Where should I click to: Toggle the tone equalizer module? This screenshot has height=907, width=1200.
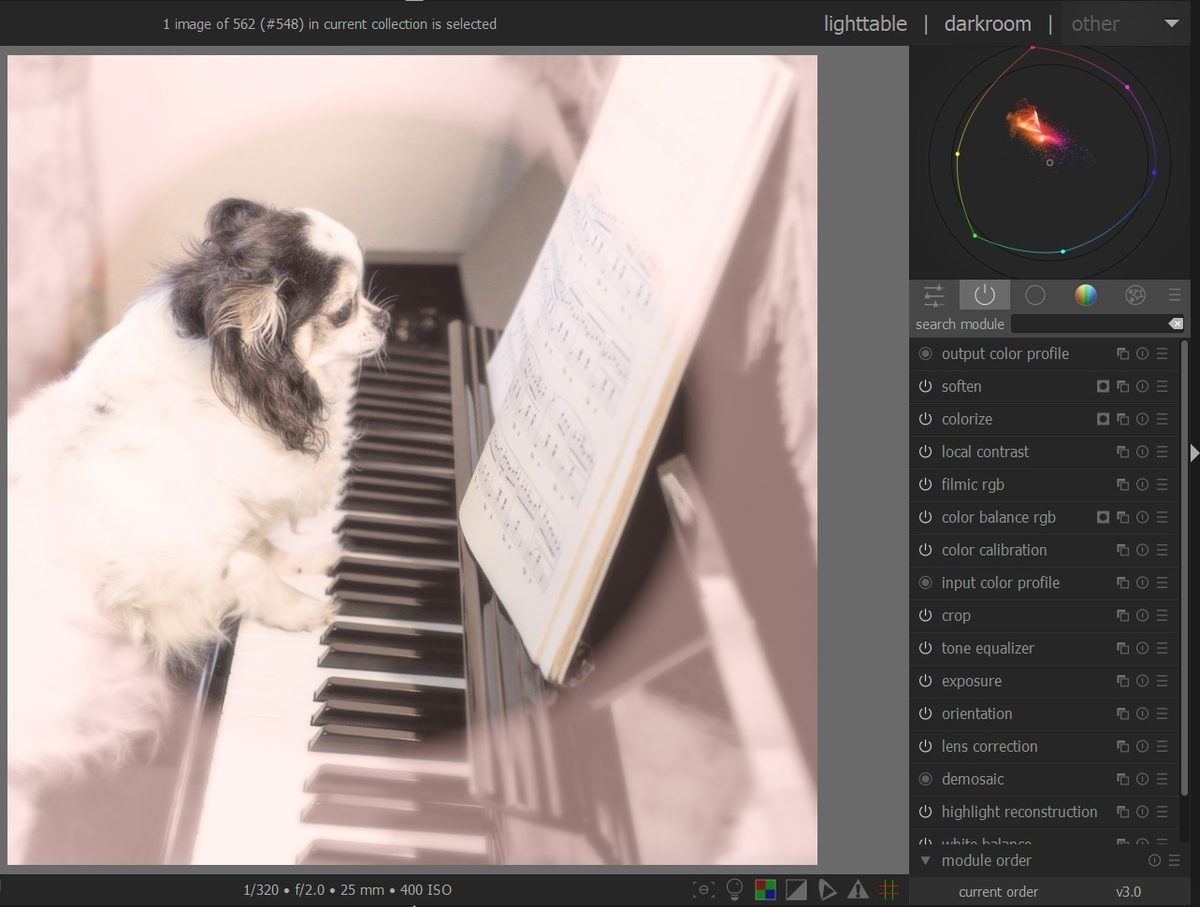point(925,648)
